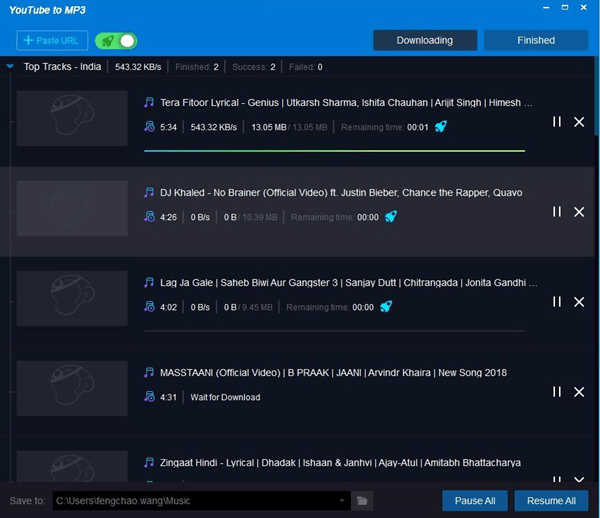Click the Resume All button
The height and width of the screenshot is (518, 600).
(551, 500)
